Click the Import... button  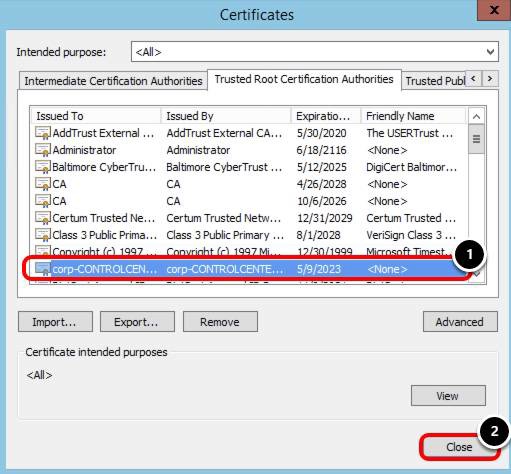[x=55, y=322]
